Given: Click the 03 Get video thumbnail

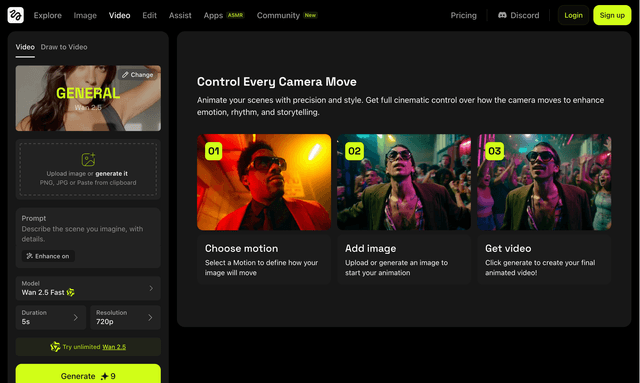Looking at the screenshot, I should (544, 182).
